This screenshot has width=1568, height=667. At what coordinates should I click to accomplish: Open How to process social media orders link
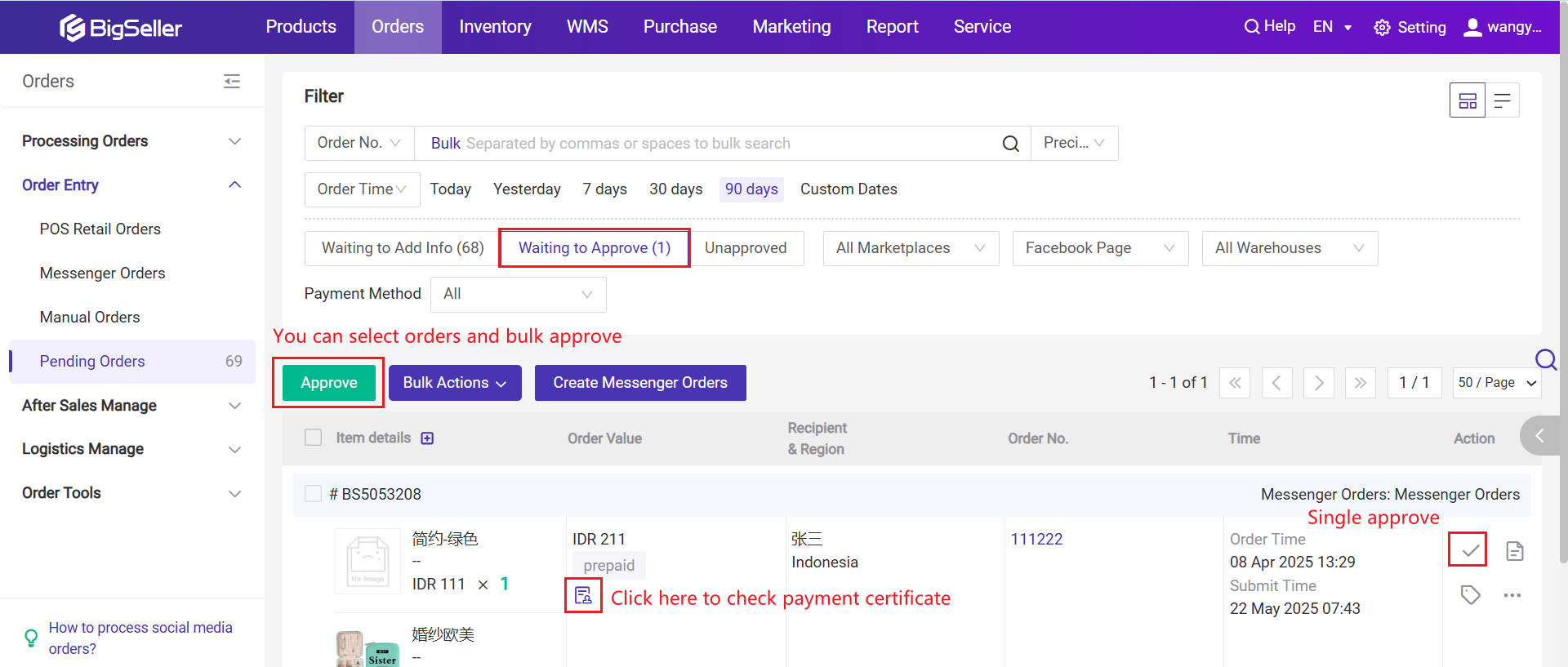(x=140, y=638)
